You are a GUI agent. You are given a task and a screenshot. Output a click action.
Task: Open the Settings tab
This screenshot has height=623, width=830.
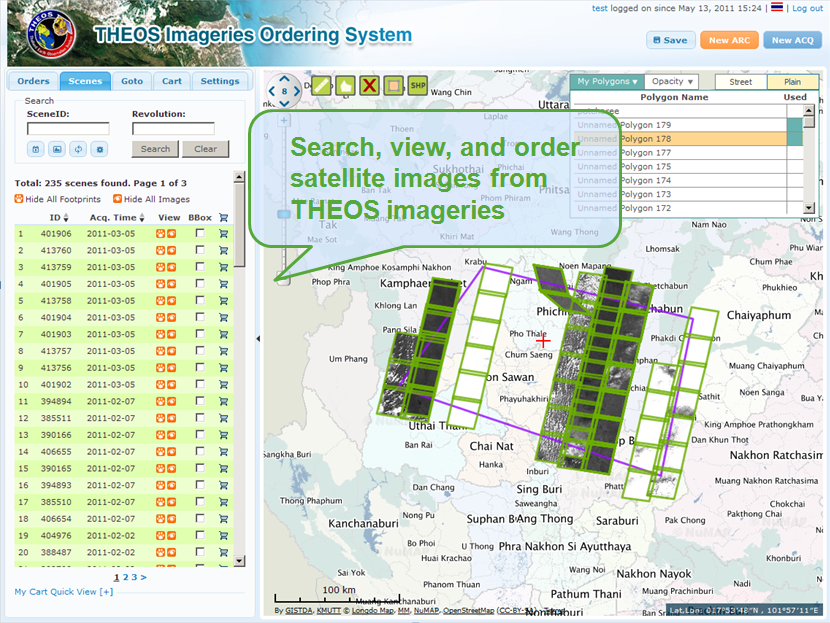tap(220, 81)
